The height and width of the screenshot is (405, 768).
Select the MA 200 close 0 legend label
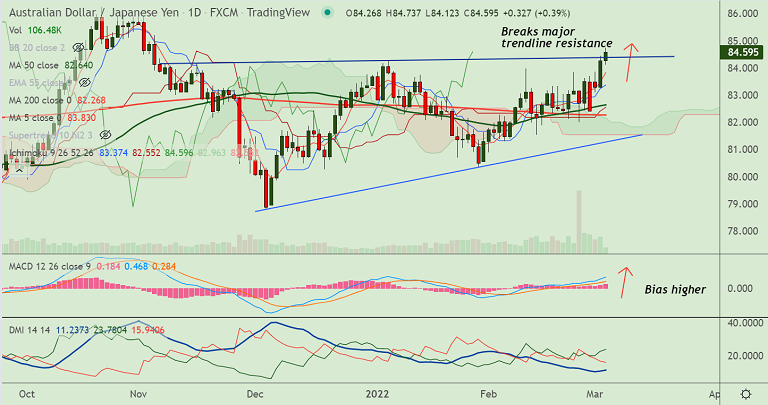point(40,100)
